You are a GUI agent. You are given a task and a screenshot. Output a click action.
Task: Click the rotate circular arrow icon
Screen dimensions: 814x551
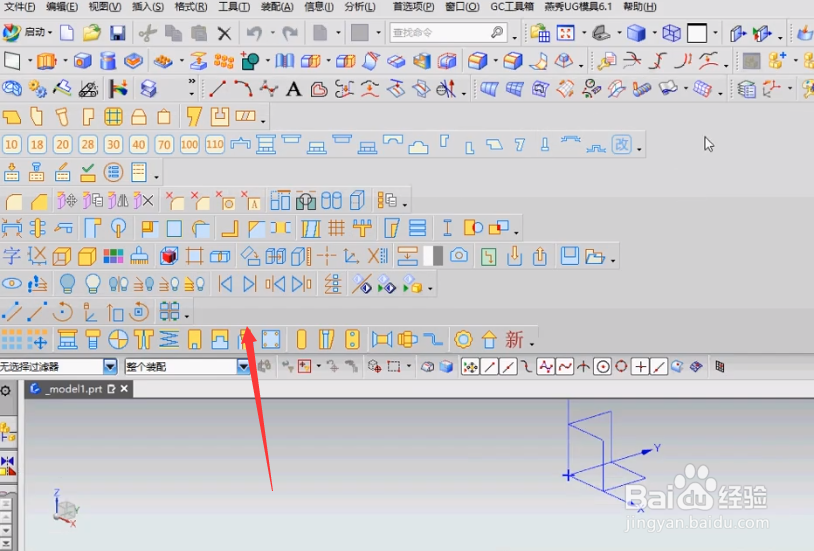[62, 312]
